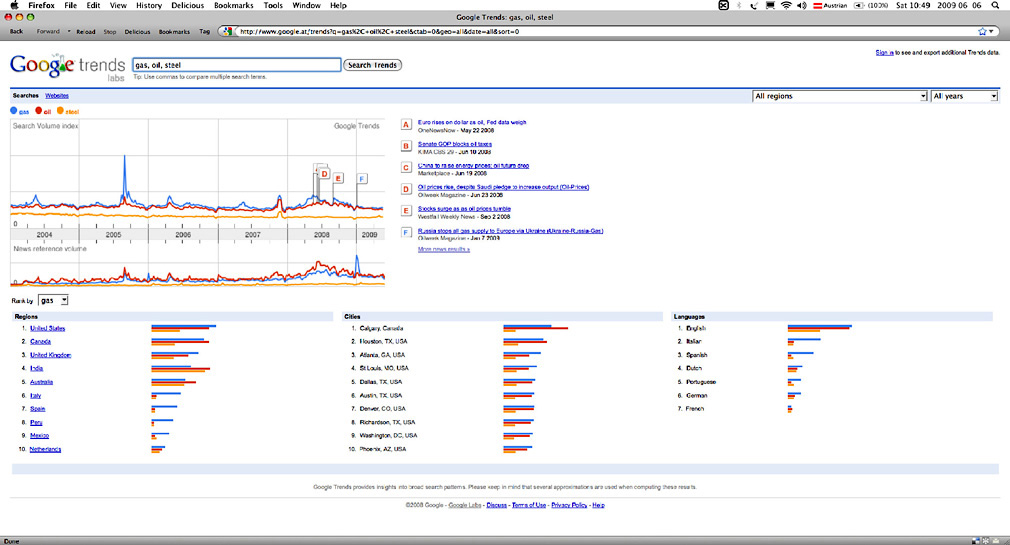Viewport: 1010px width, 545px height.
Task: Open the Forward history dropdown arrow
Action: [69, 31]
